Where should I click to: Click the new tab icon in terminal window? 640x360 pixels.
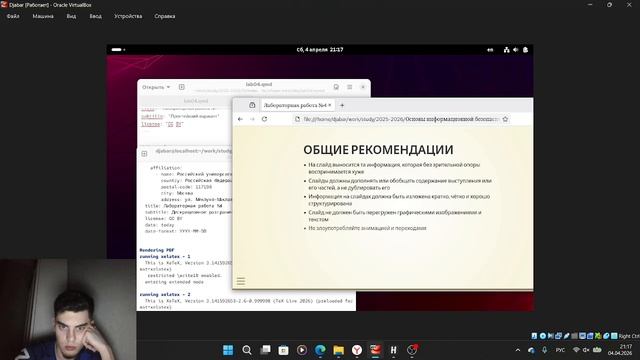pos(144,153)
